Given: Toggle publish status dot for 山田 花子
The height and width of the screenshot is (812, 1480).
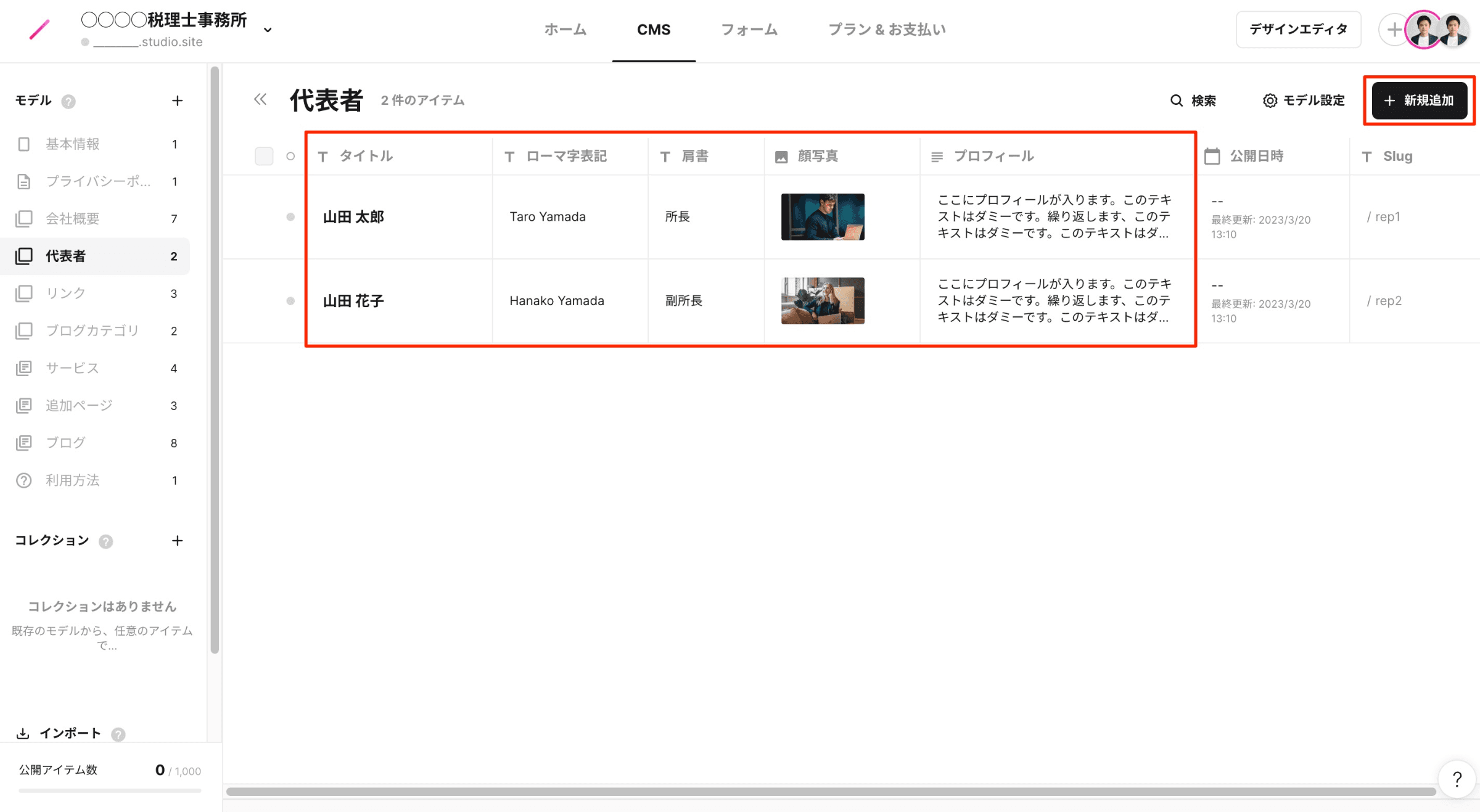Looking at the screenshot, I should (x=290, y=301).
